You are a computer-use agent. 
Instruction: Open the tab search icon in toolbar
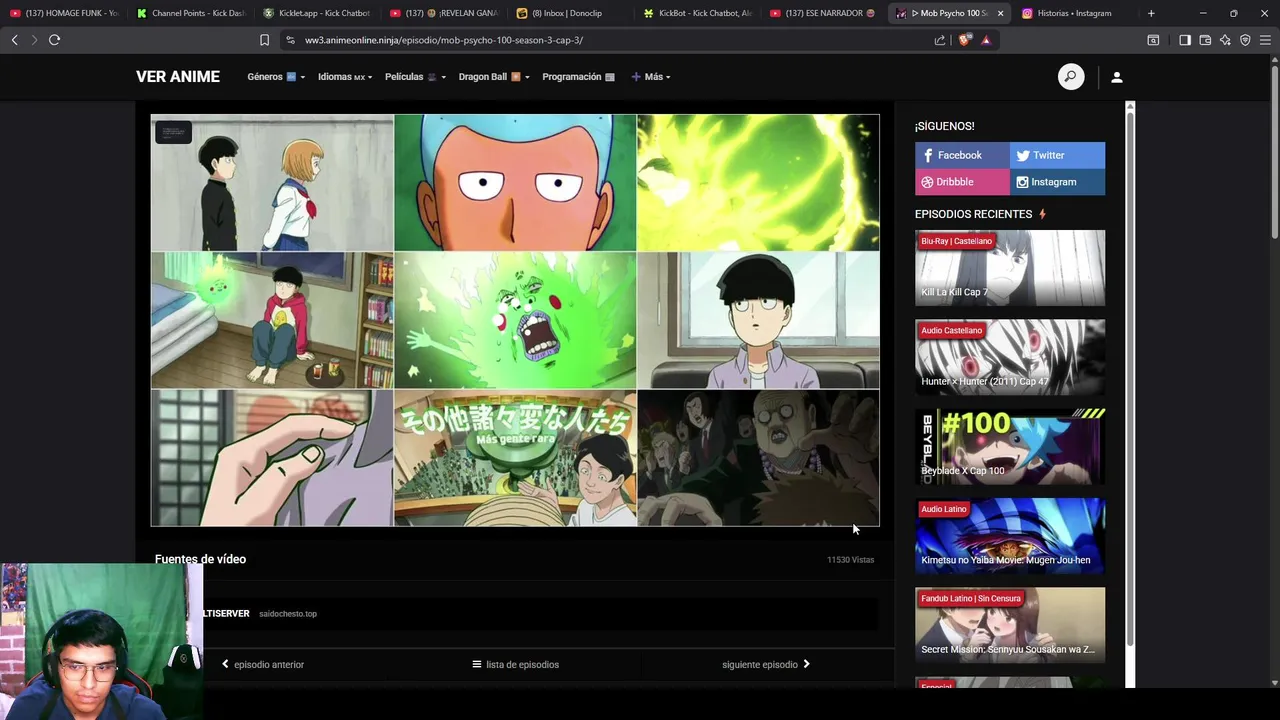1153,40
